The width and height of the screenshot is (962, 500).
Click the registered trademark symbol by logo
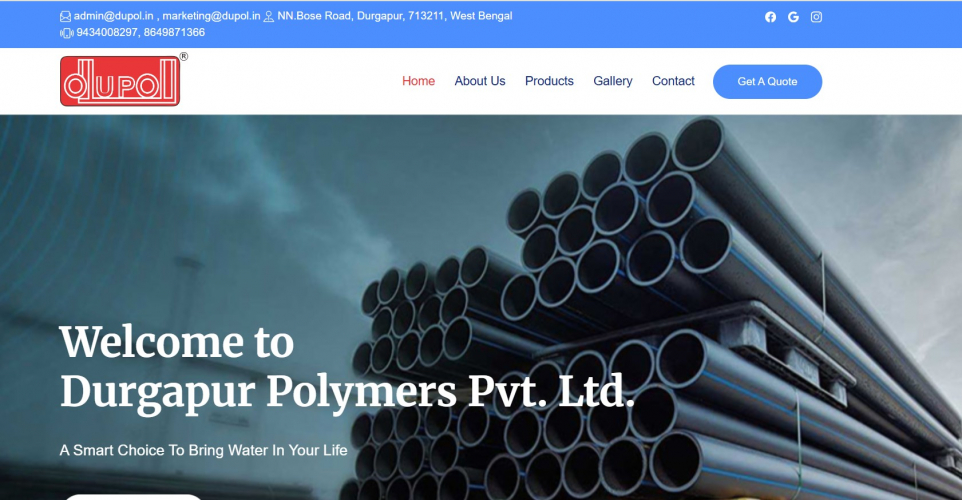click(x=183, y=56)
